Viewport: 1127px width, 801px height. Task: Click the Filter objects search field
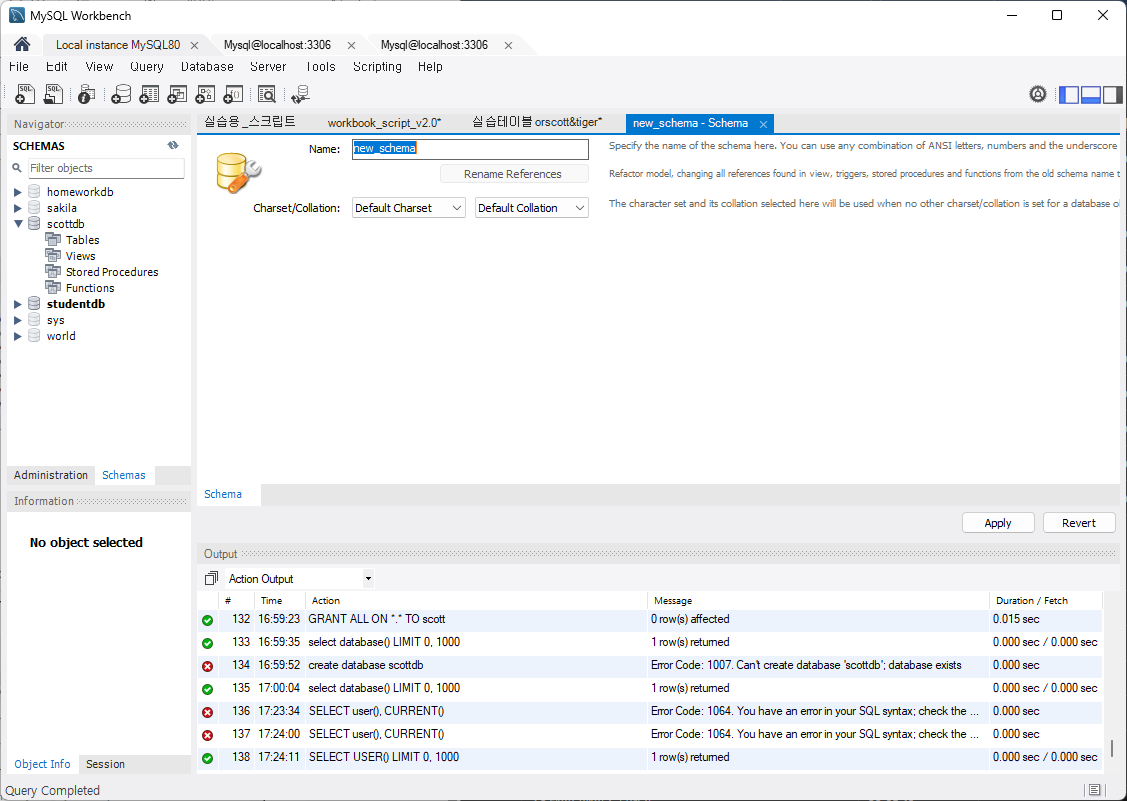[106, 168]
